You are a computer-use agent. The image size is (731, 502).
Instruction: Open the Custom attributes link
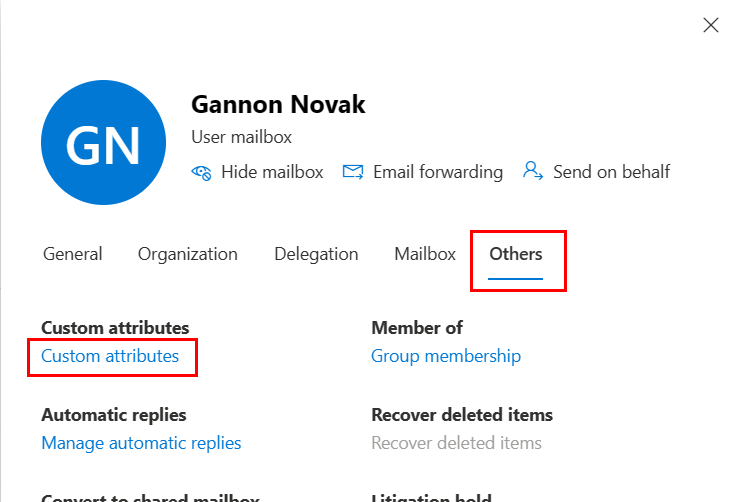pos(110,356)
